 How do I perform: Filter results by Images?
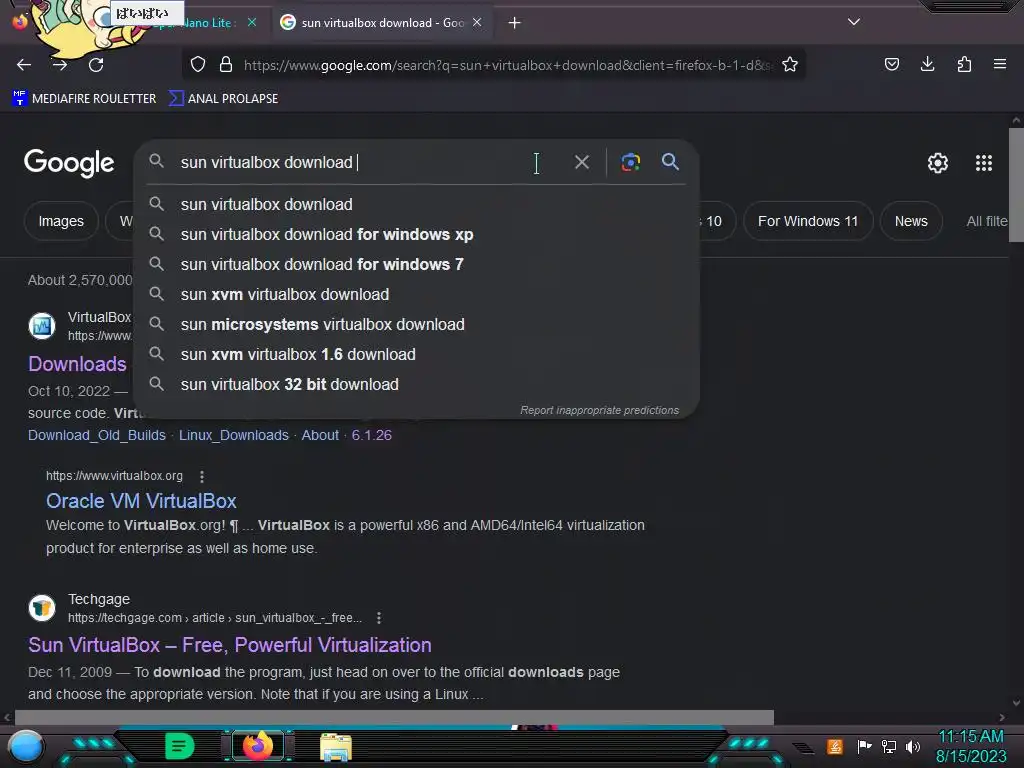(61, 221)
